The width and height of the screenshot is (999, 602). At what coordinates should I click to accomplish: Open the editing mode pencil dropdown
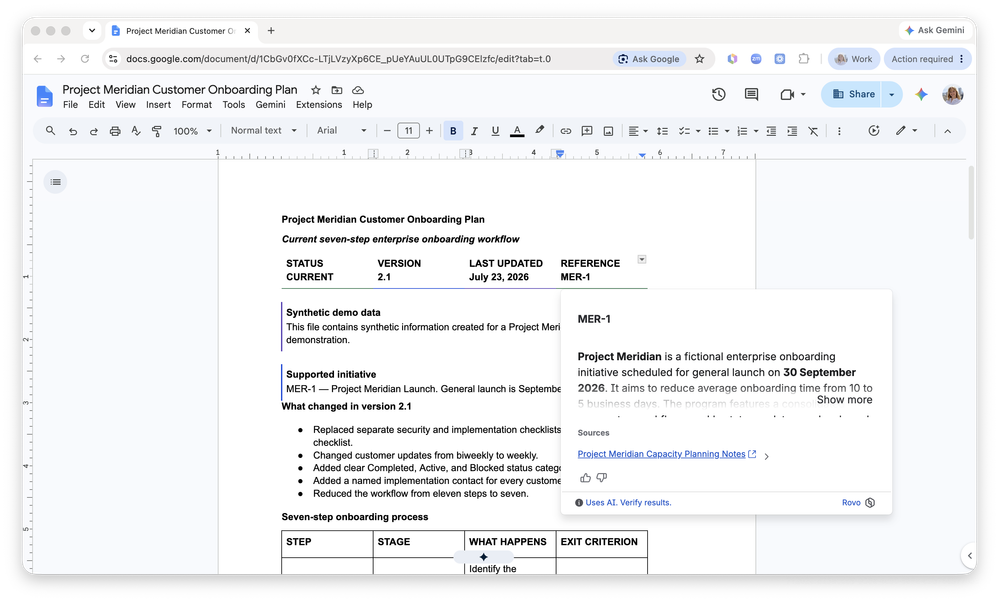point(906,131)
